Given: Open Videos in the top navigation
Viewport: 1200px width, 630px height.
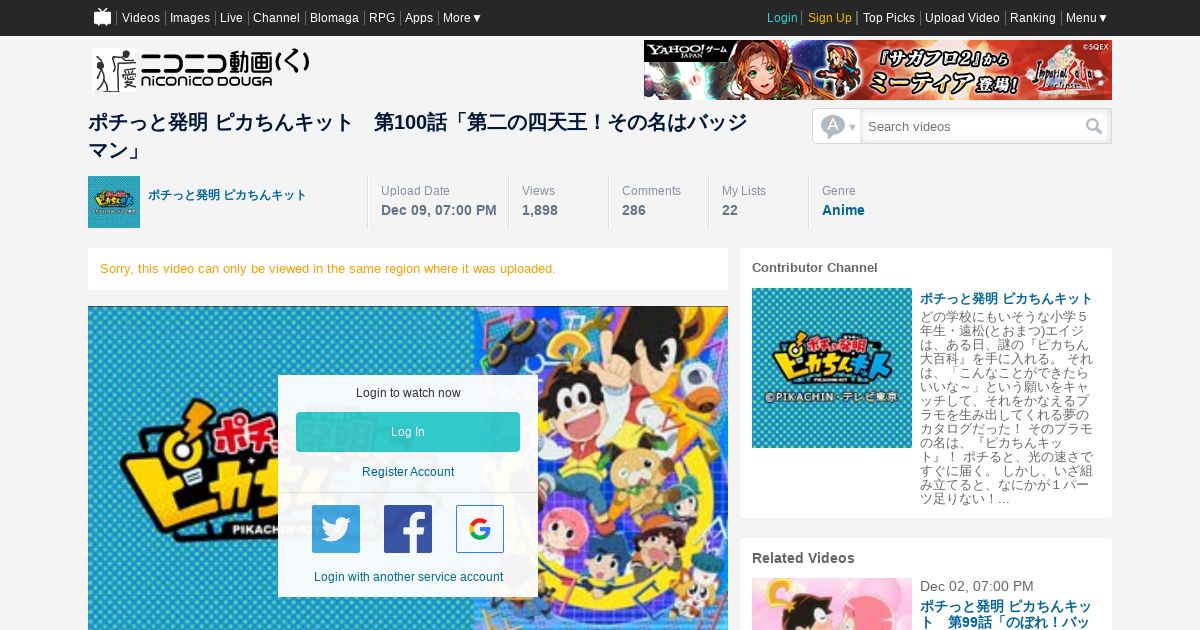Looking at the screenshot, I should (141, 18).
